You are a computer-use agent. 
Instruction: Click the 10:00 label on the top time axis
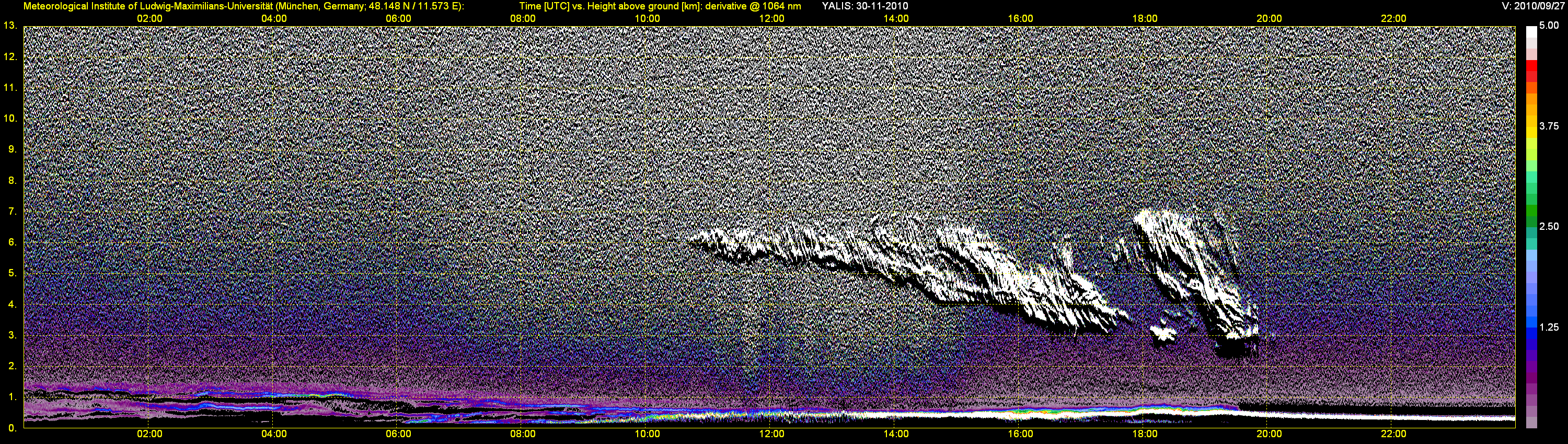(x=647, y=18)
